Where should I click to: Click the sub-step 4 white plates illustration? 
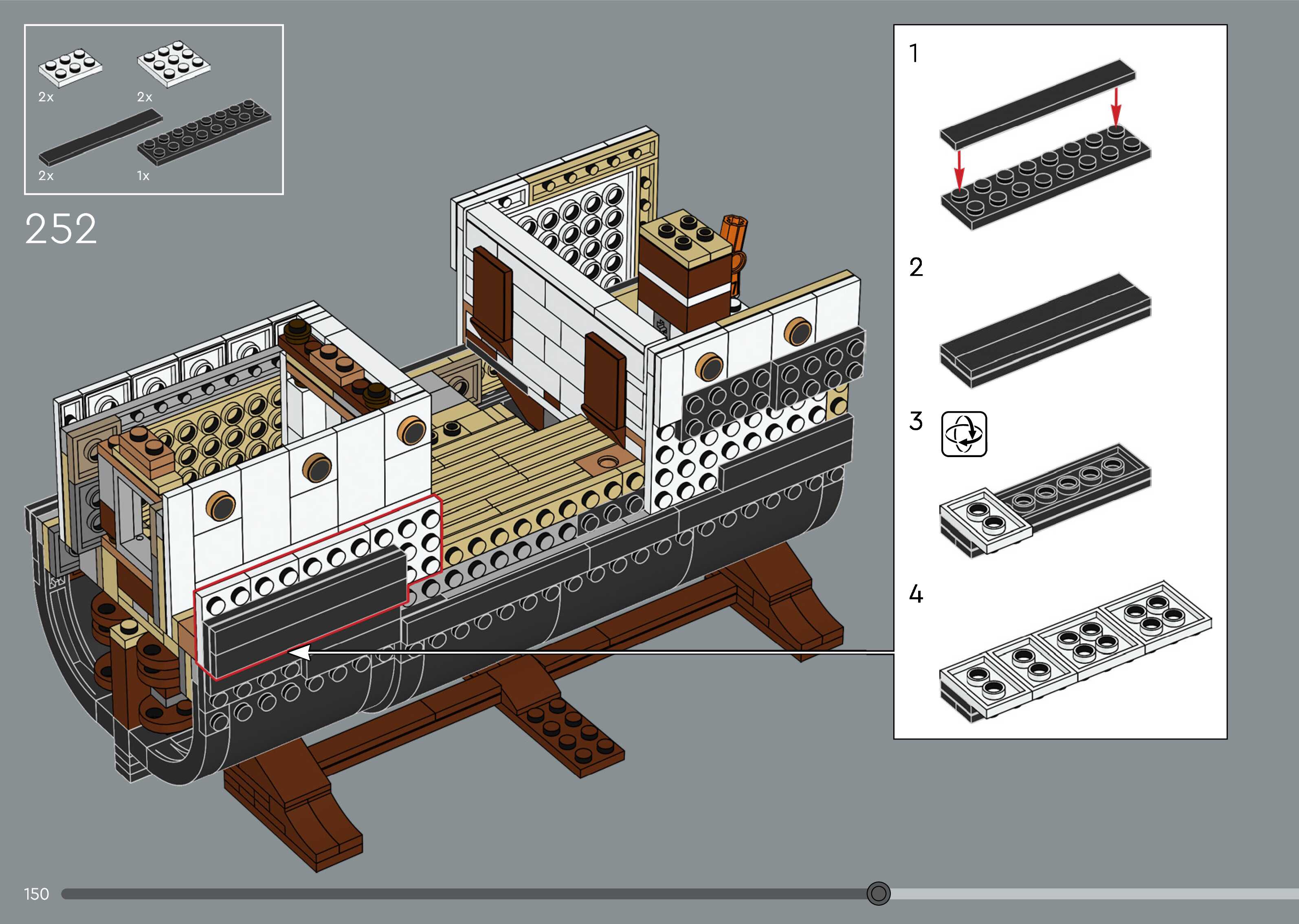pos(1075,651)
